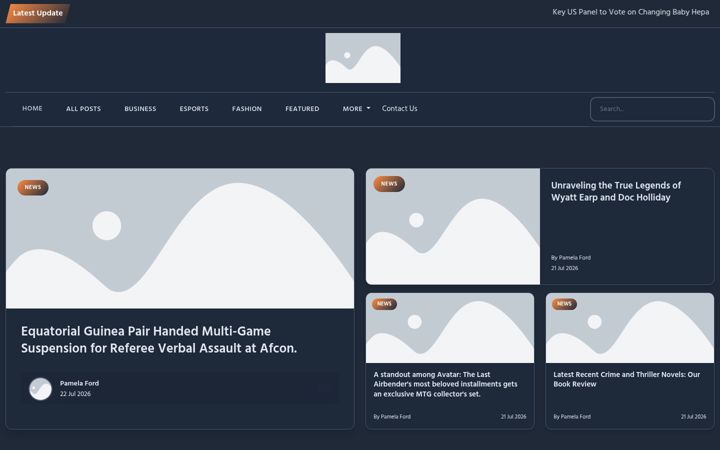Expand the MORE dropdown menu
This screenshot has width=720, height=450.
(x=356, y=109)
